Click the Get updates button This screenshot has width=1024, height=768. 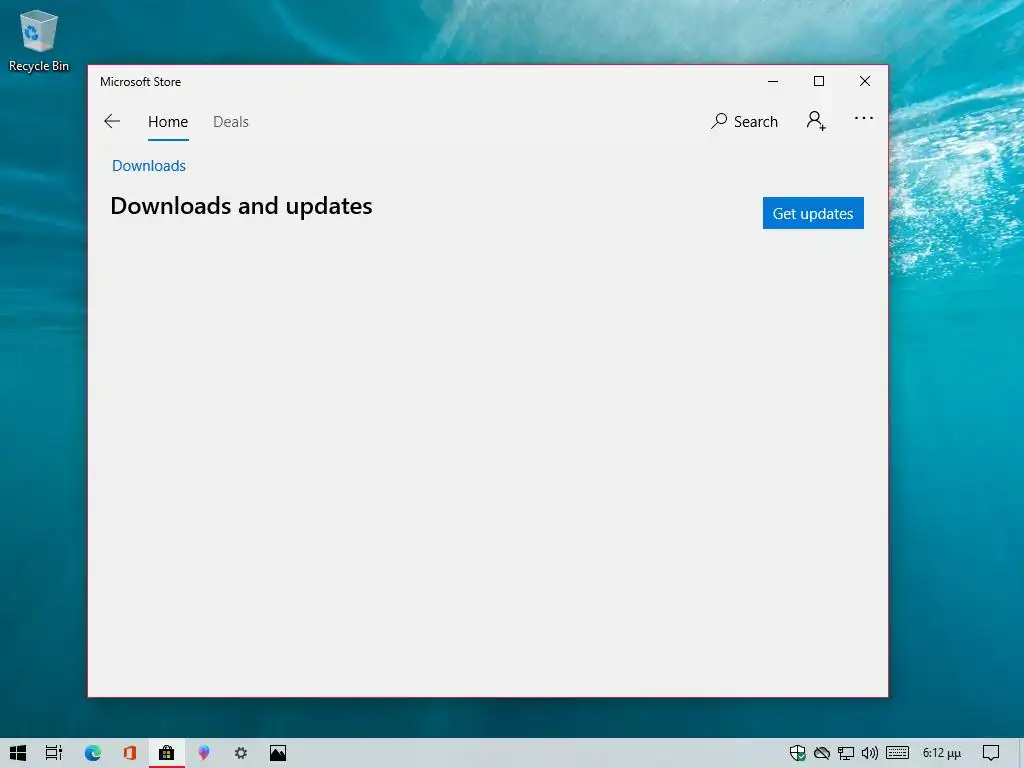coord(813,213)
